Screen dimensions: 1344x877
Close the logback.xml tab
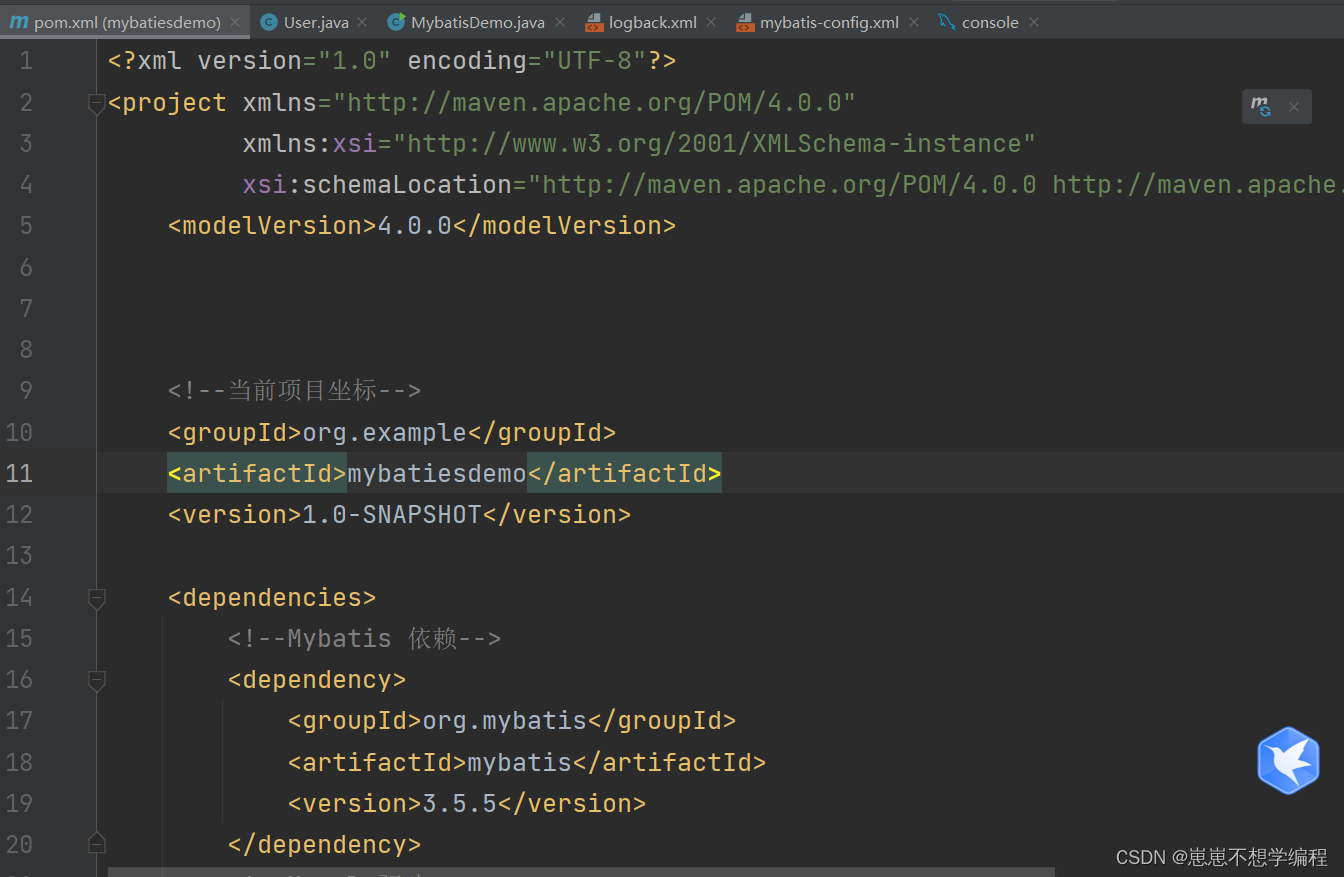(711, 22)
